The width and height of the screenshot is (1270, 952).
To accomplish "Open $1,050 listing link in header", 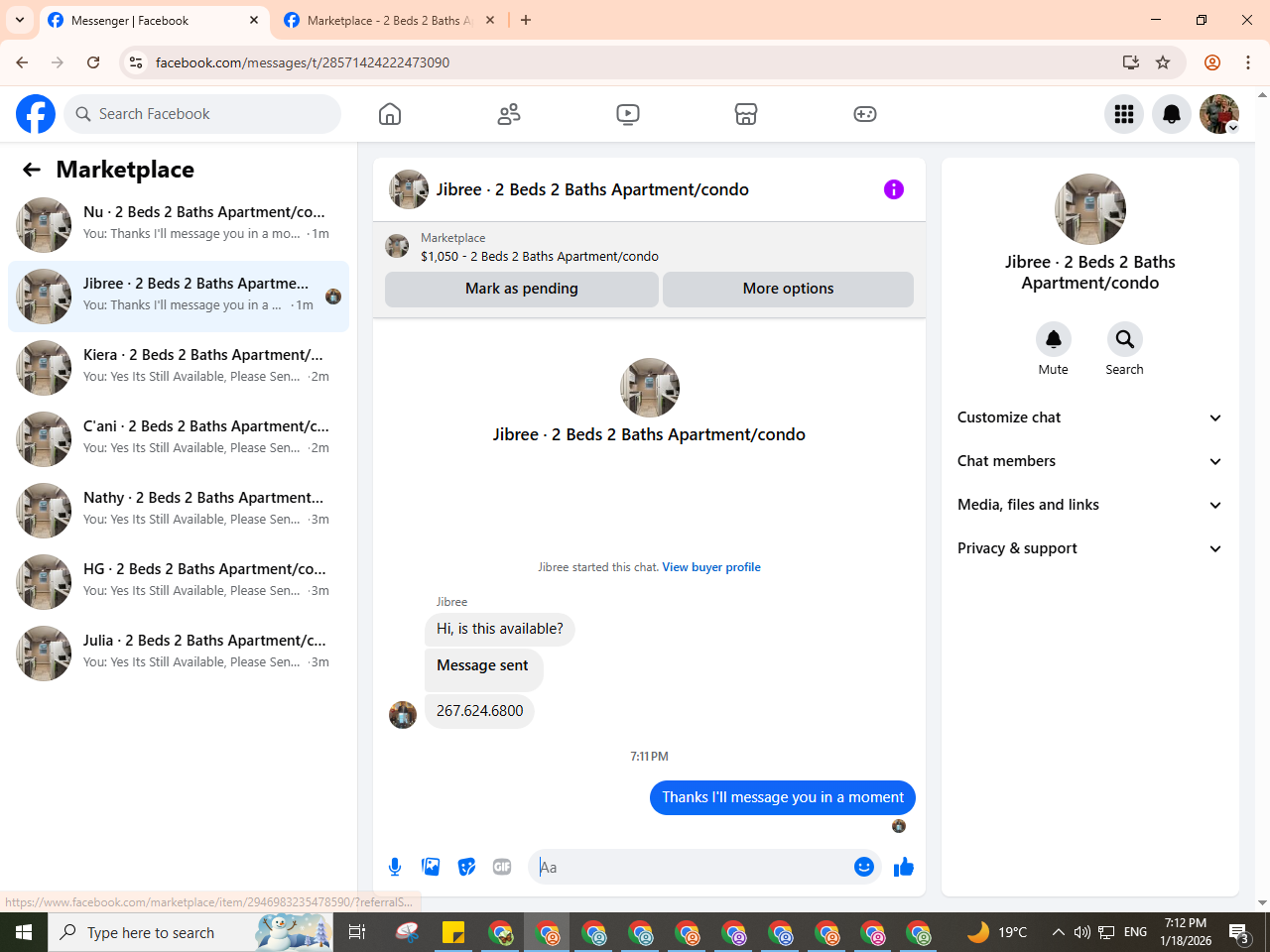I will click(x=540, y=256).
